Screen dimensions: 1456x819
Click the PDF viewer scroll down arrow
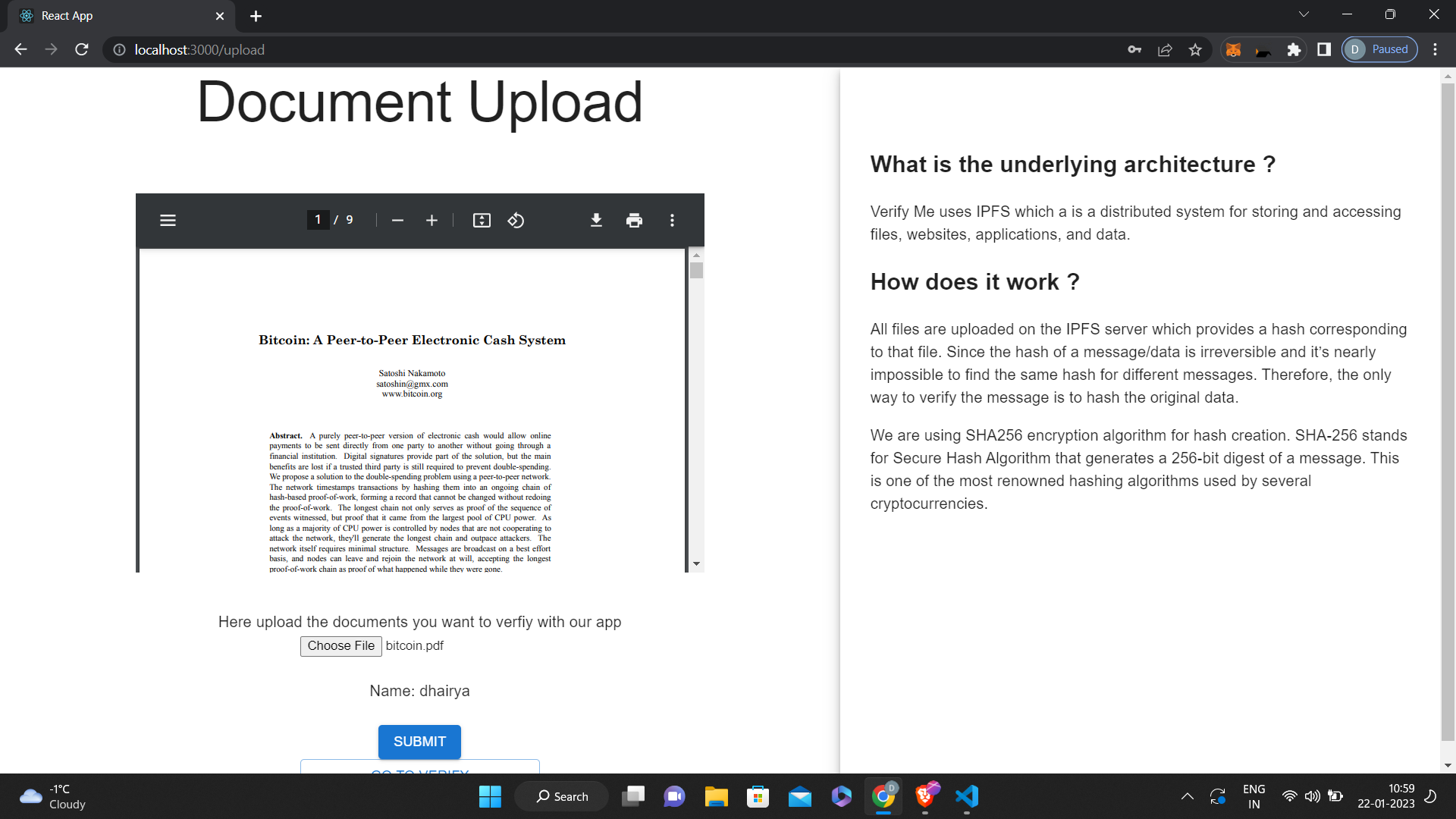click(696, 564)
